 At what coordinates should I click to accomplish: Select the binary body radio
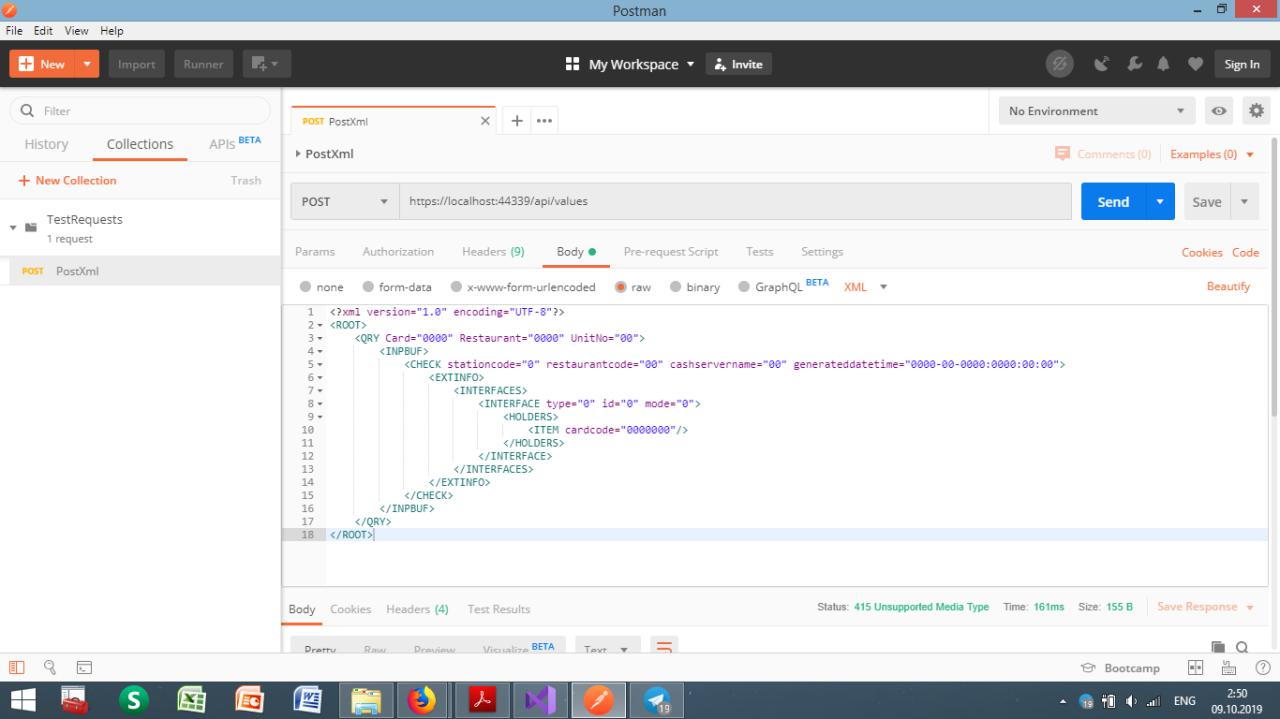[675, 287]
